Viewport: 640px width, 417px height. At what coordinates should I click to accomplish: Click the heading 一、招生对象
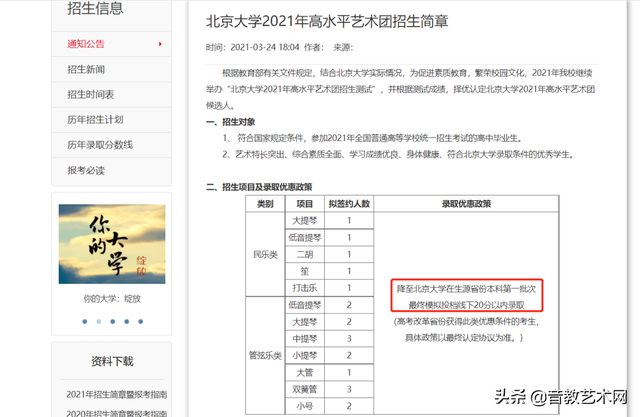point(231,122)
